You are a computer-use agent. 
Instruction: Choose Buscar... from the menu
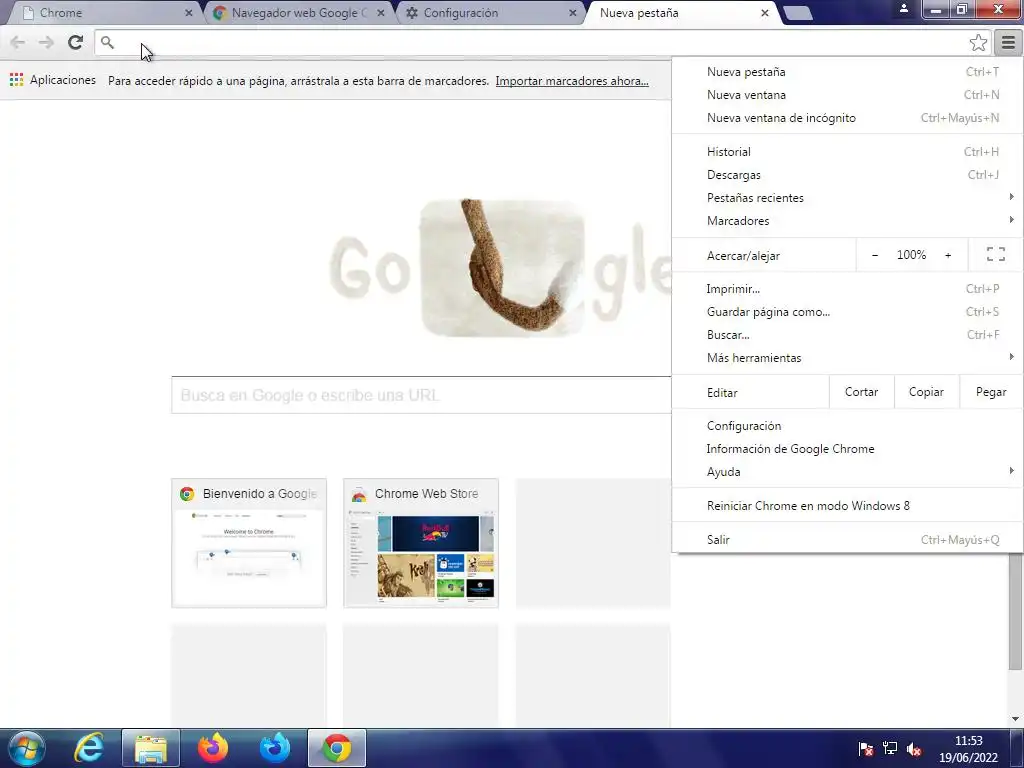(x=847, y=335)
